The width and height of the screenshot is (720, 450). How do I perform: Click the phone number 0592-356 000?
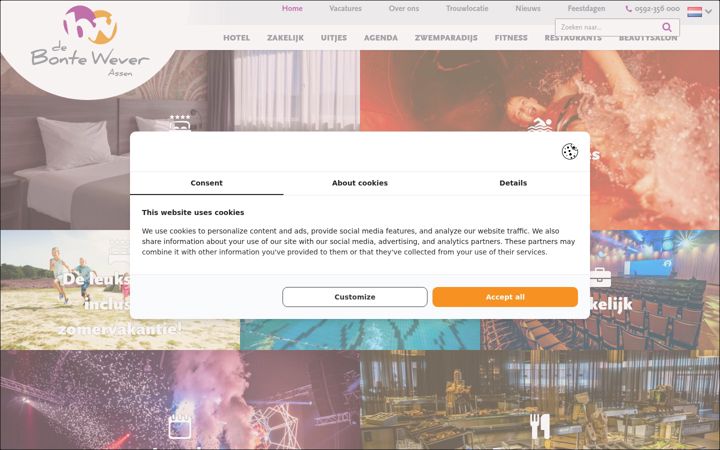pos(657,9)
